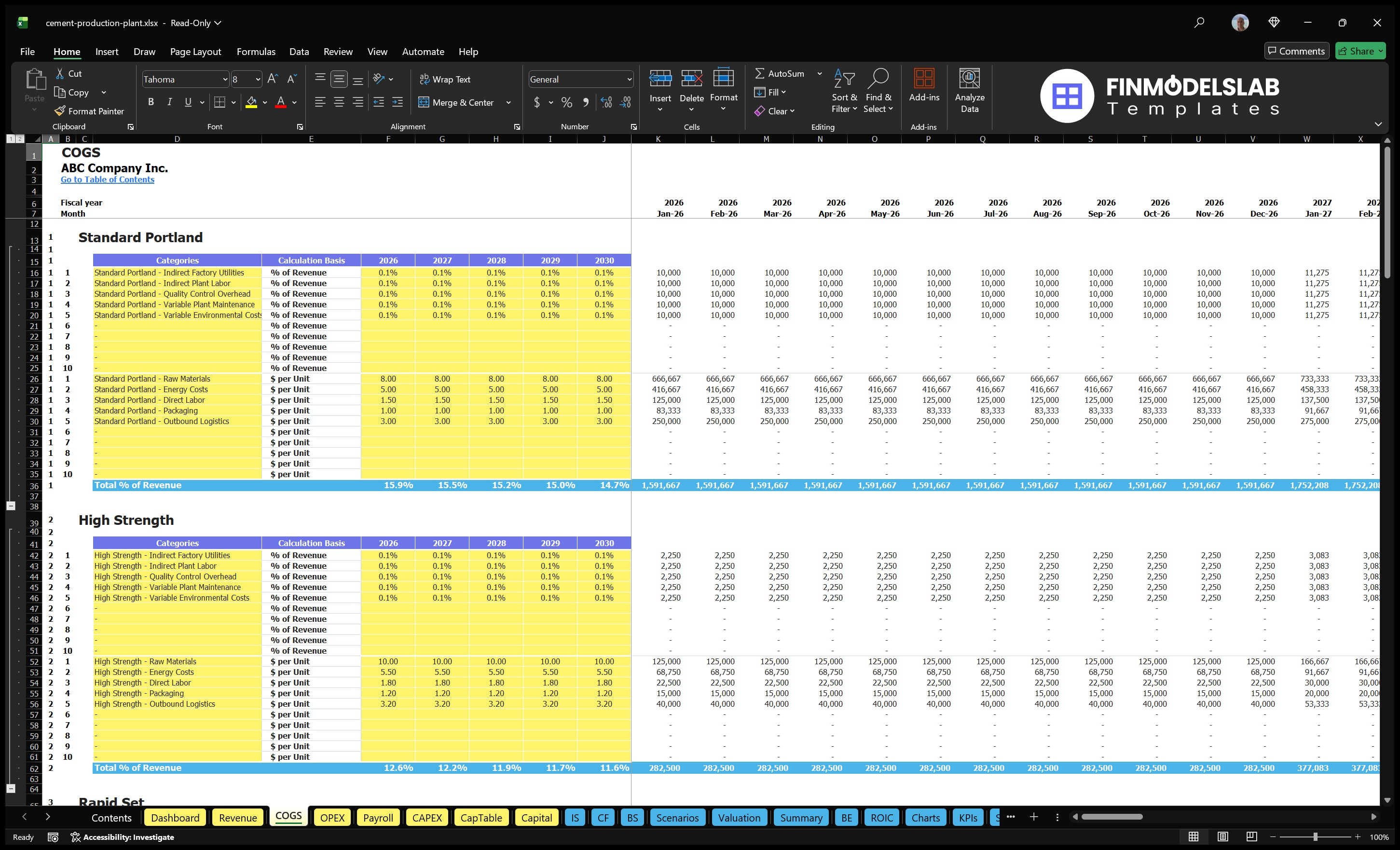1400x850 pixels.
Task: Toggle Center horizontal alignment
Action: (339, 102)
